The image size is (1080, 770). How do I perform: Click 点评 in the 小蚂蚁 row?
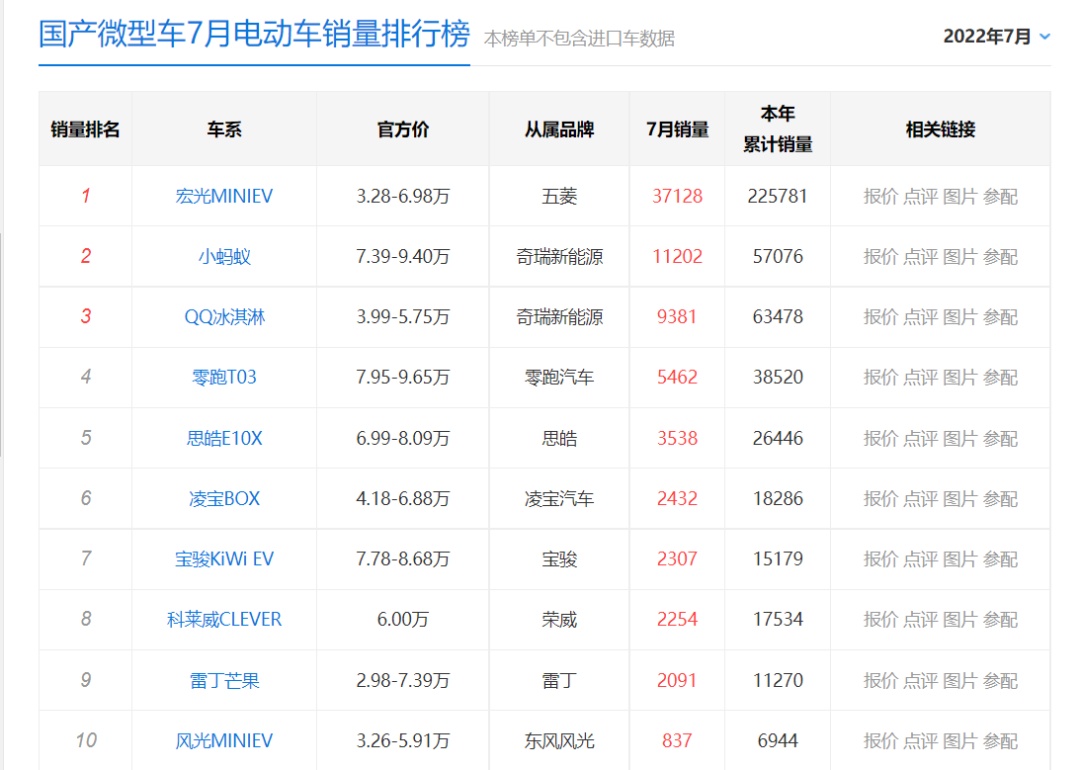[920, 257]
